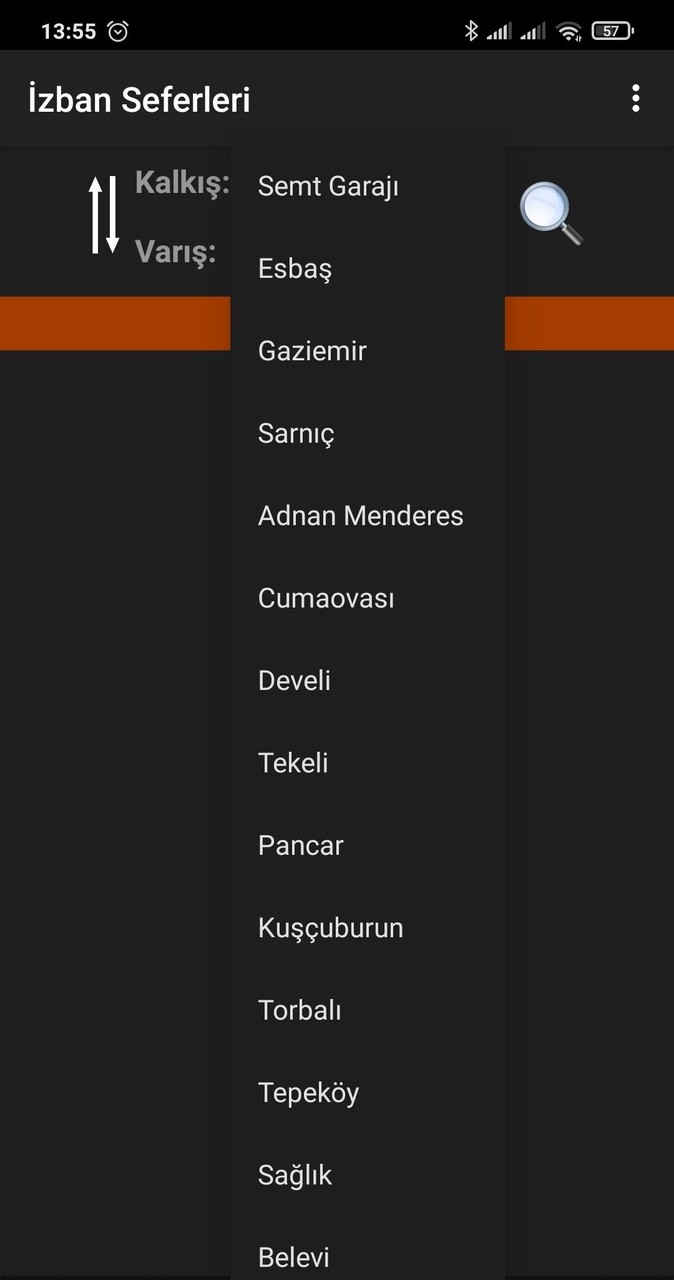
Task: Tap the alarm clock icon in status bar
Action: coord(118,31)
